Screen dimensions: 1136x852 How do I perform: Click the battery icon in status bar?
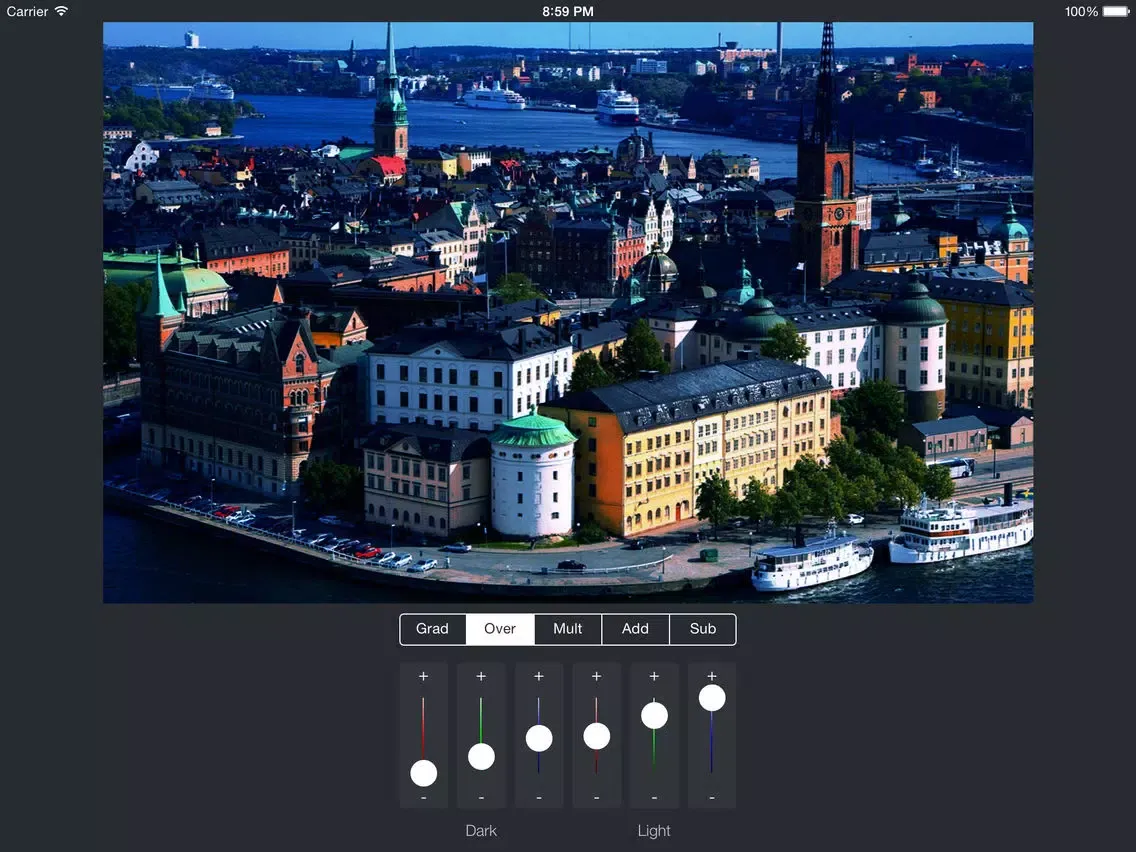click(1116, 11)
